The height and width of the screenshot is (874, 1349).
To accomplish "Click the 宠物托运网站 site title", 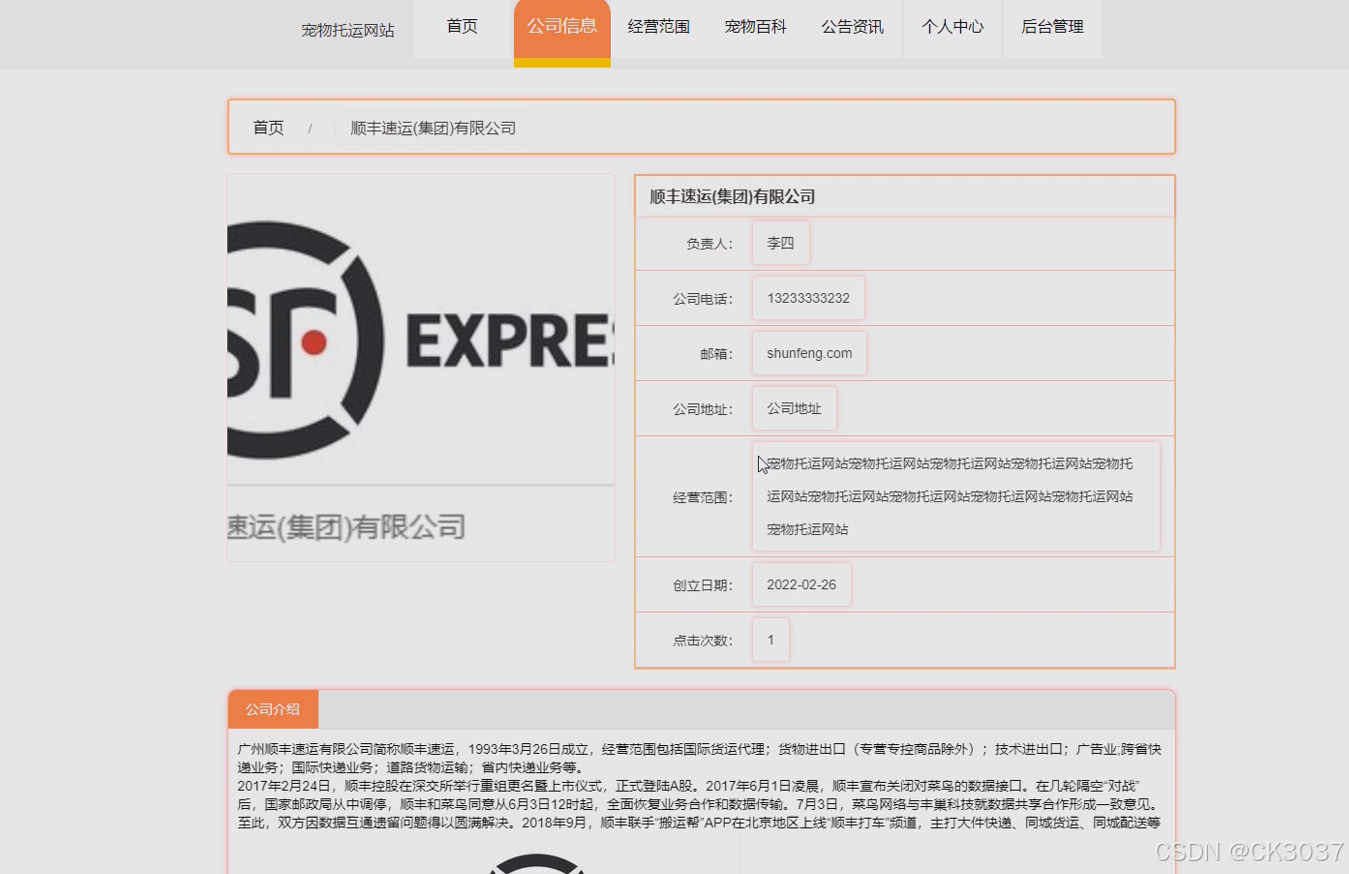I will click(348, 30).
